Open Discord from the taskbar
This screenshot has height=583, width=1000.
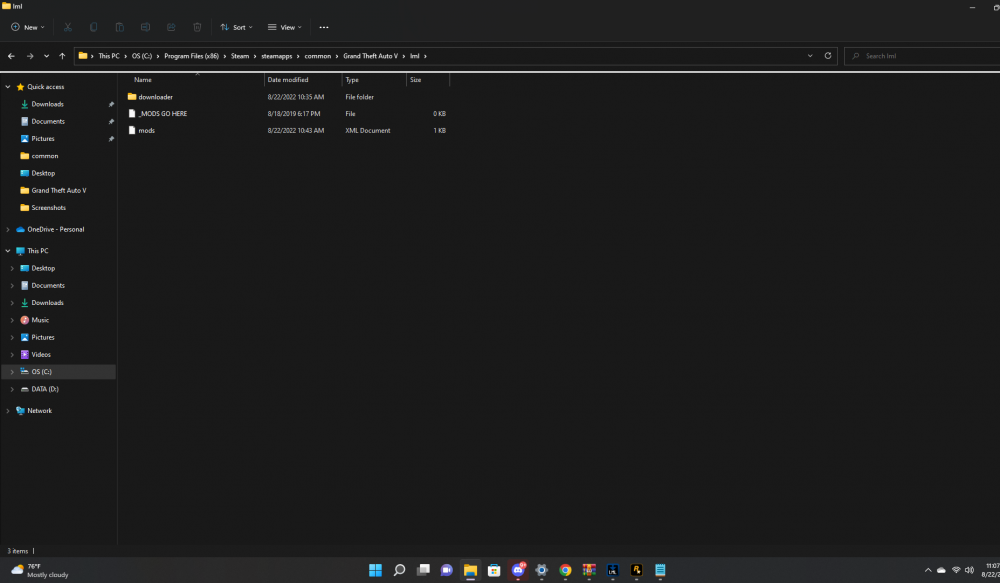(518, 570)
